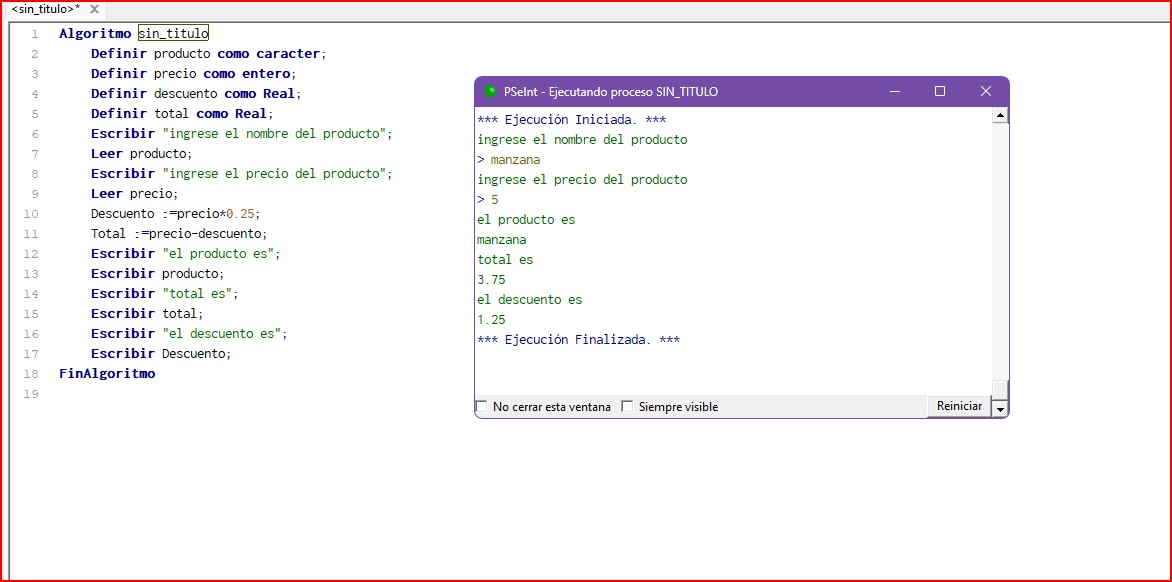1172x582 pixels.
Task: Select the <sin_titulo>* file tab
Action: coord(45,9)
